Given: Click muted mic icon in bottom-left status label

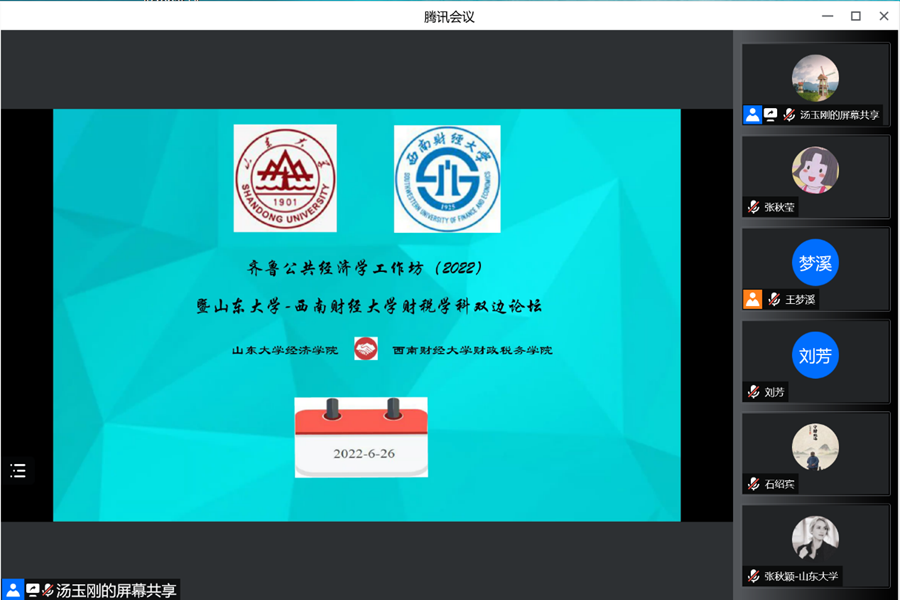Looking at the screenshot, I should tap(47, 590).
